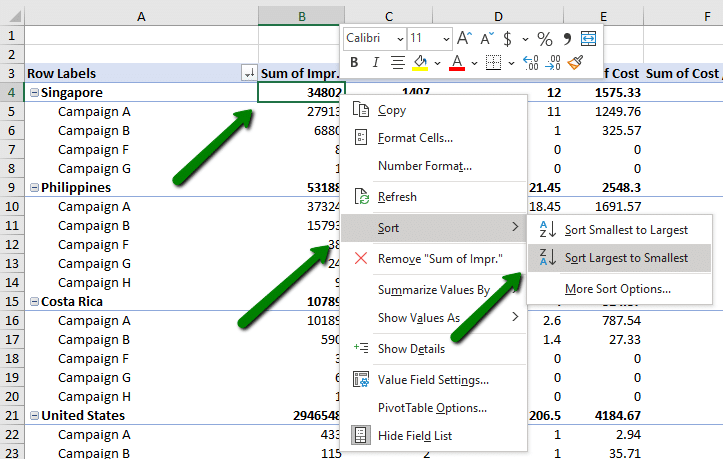This screenshot has height=459, width=723.
Task: Open the Sort submenu
Action: 433,227
